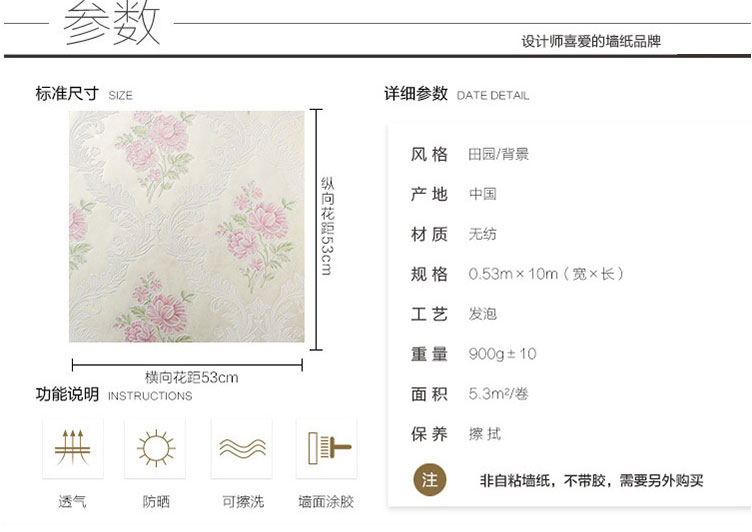Click the 防晒 label text
This screenshot has height=532, width=752.
point(156,502)
